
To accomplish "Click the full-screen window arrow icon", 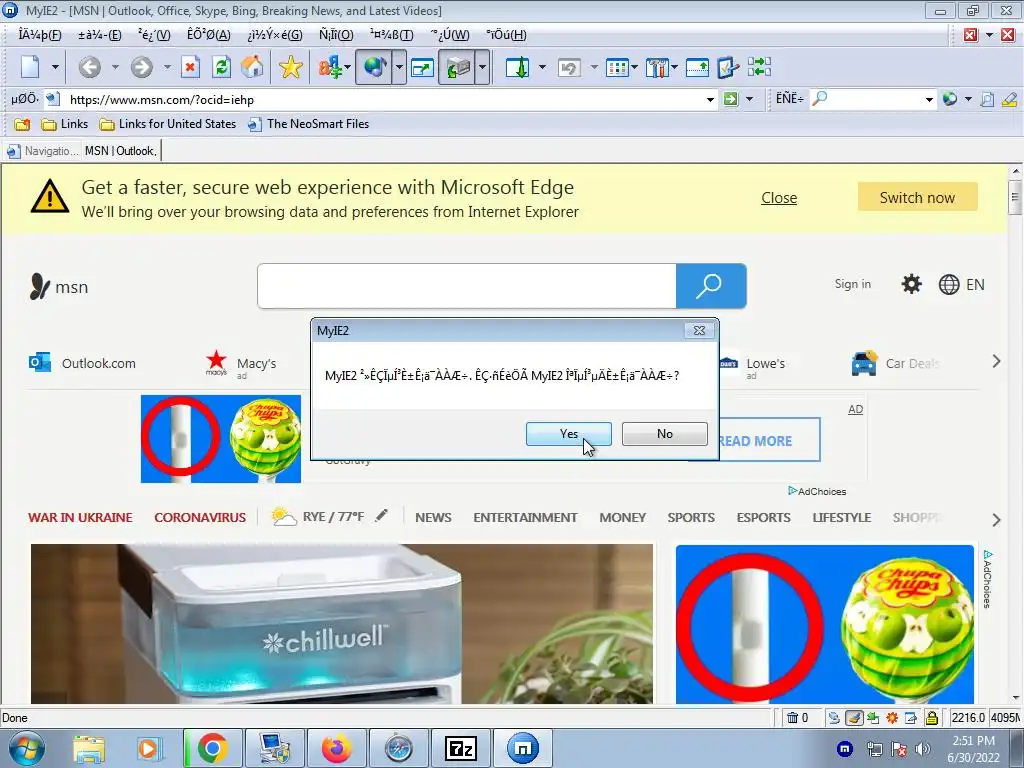I will pos(423,67).
